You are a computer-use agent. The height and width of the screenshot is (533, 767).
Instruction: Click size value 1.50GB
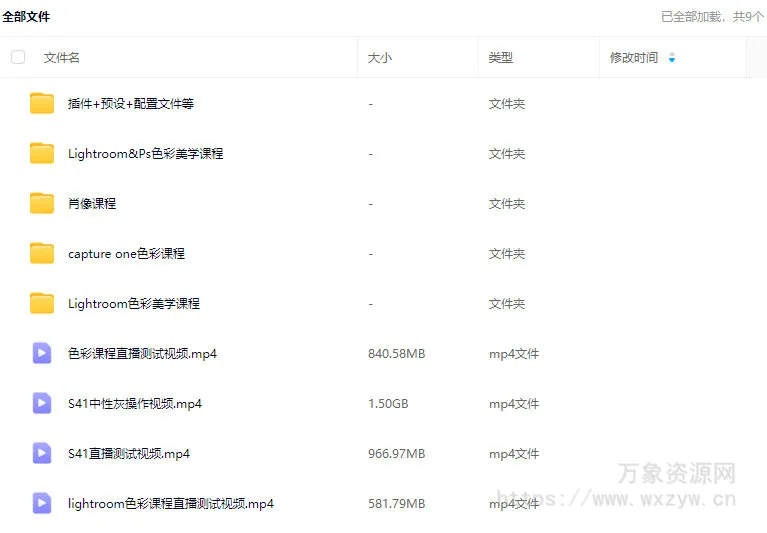click(388, 404)
